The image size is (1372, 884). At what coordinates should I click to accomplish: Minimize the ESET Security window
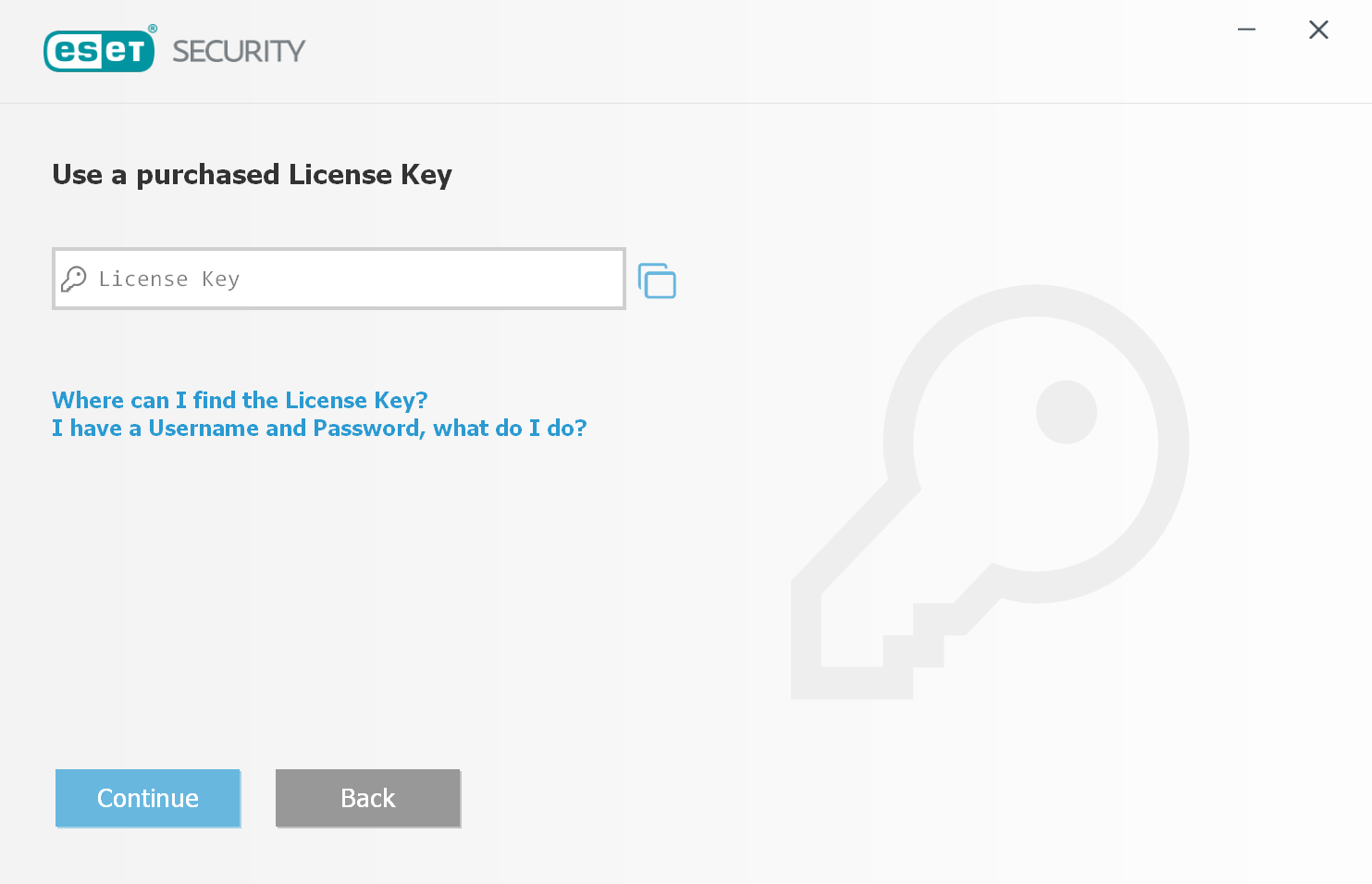[1247, 30]
